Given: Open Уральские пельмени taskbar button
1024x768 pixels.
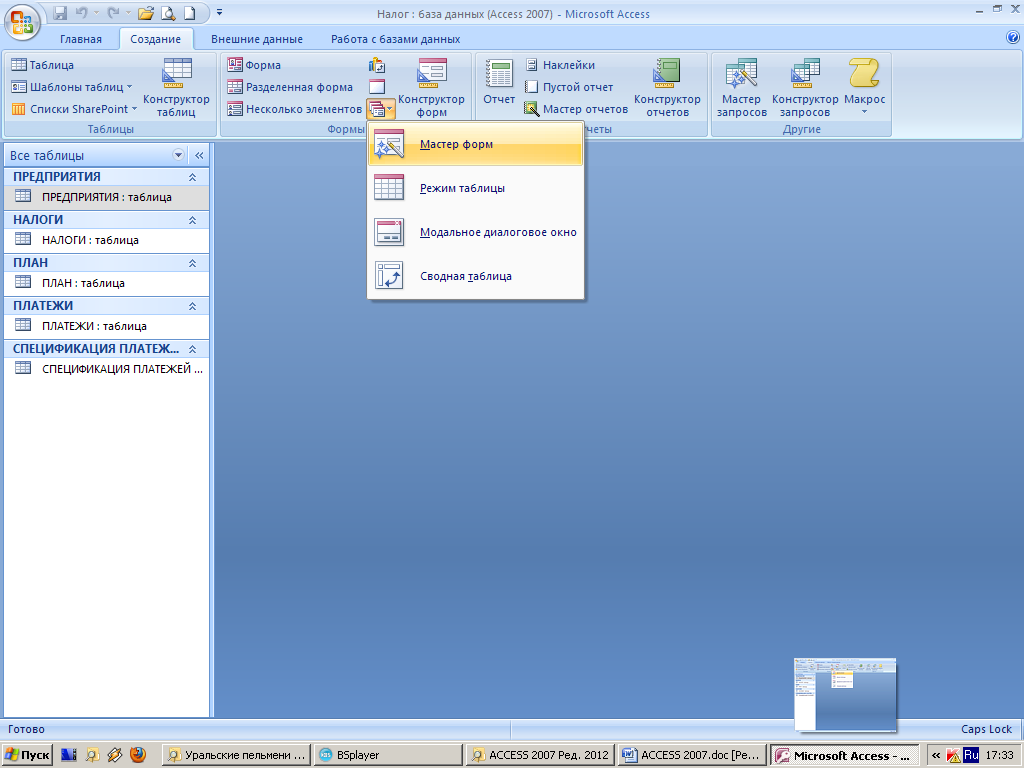Looking at the screenshot, I should [x=236, y=755].
